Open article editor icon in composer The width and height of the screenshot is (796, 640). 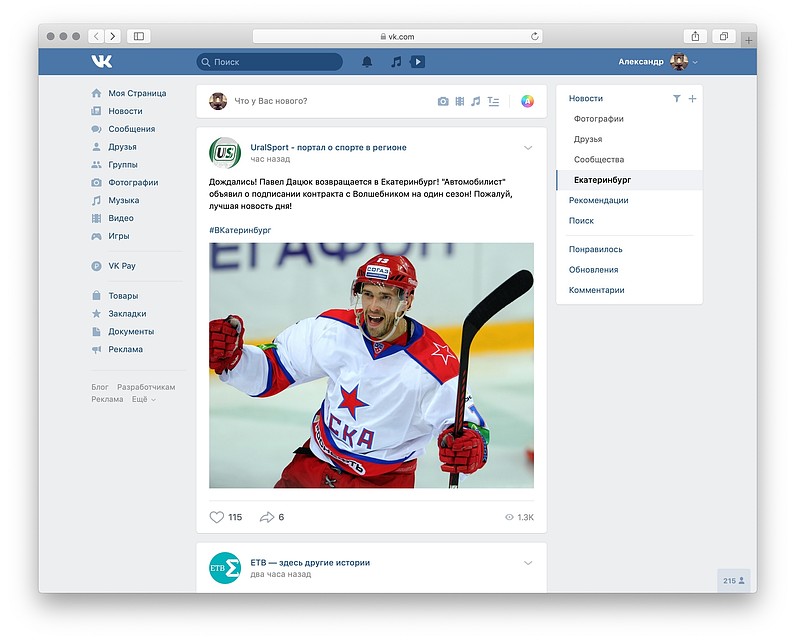[x=493, y=102]
